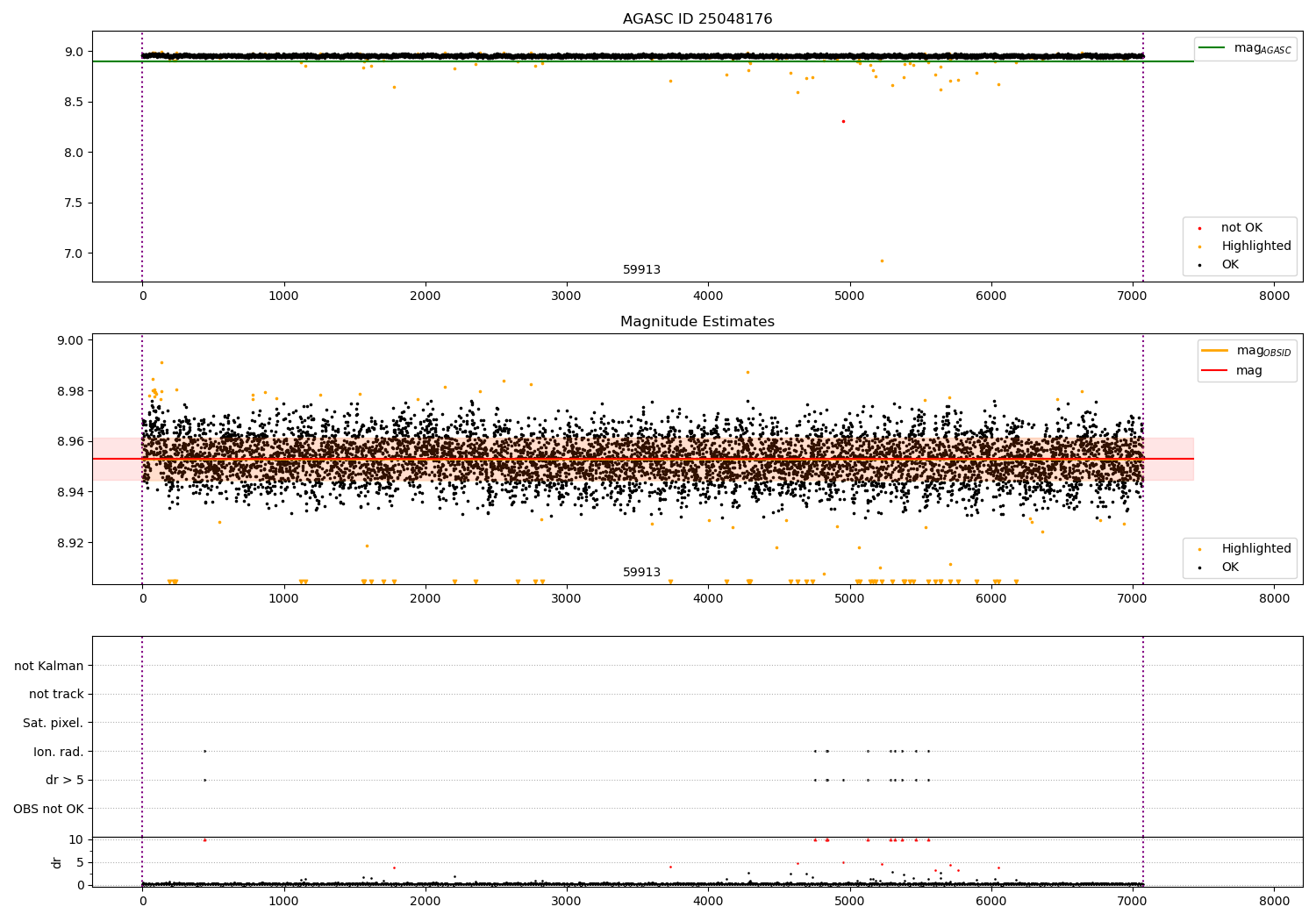Click the 8.92 y-axis tick label in middle plot

69,543
